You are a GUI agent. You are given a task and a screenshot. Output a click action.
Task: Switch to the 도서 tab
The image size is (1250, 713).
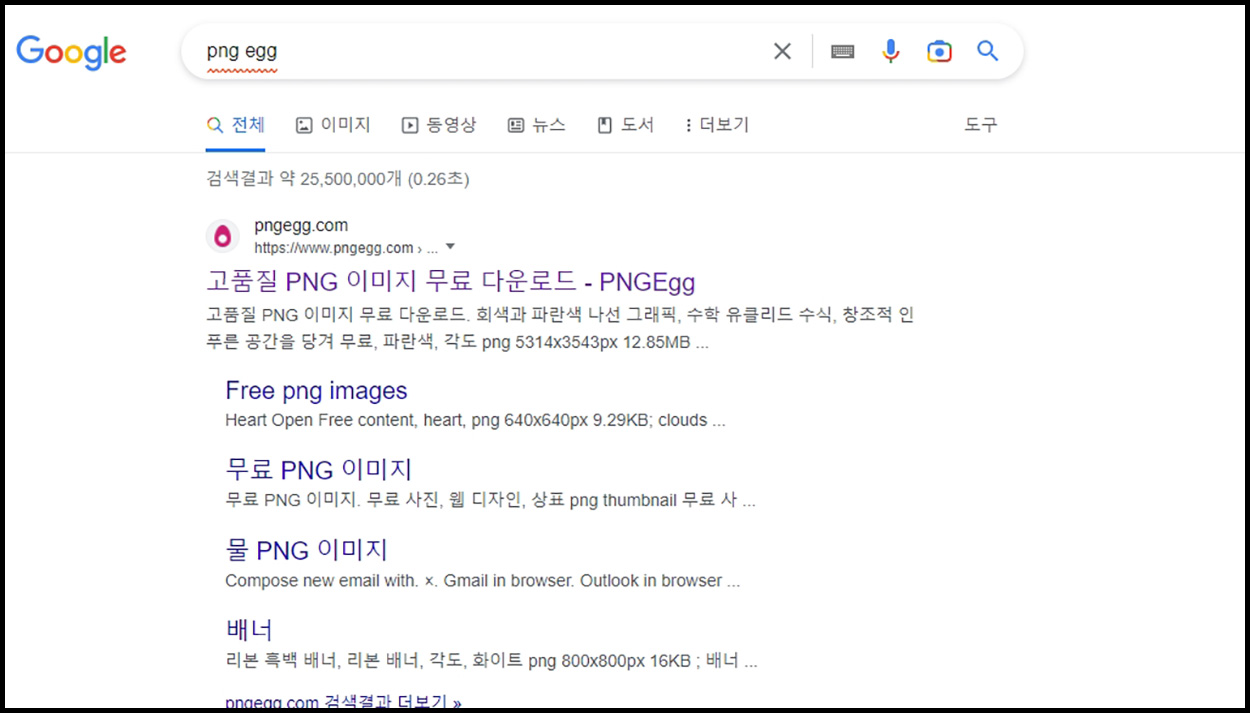tap(625, 125)
